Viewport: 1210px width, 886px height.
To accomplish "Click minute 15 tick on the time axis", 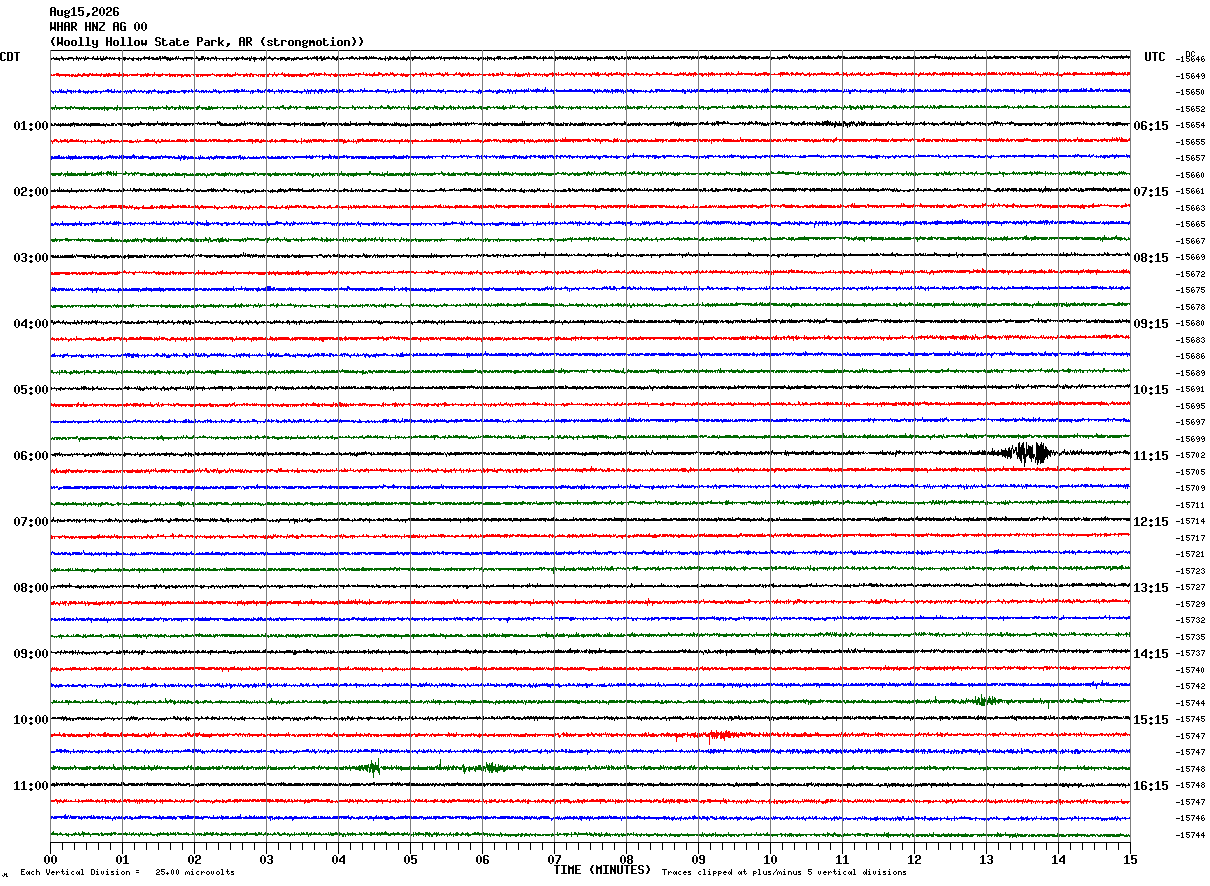I will [x=1130, y=859].
